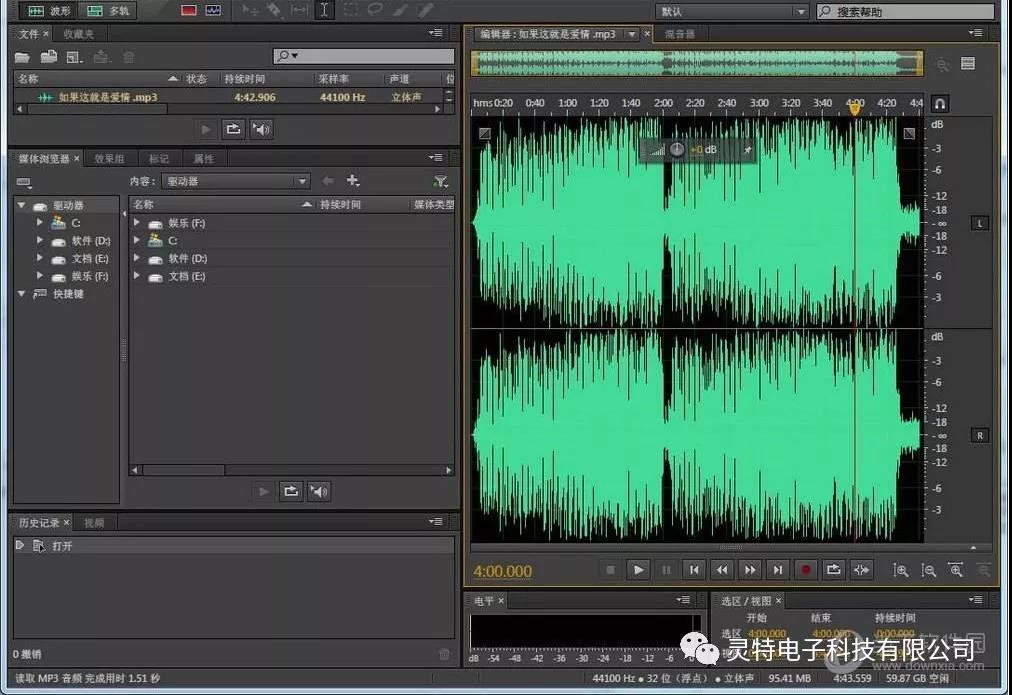
Task: Switch to the 收藏夹 tab
Action: point(79,34)
